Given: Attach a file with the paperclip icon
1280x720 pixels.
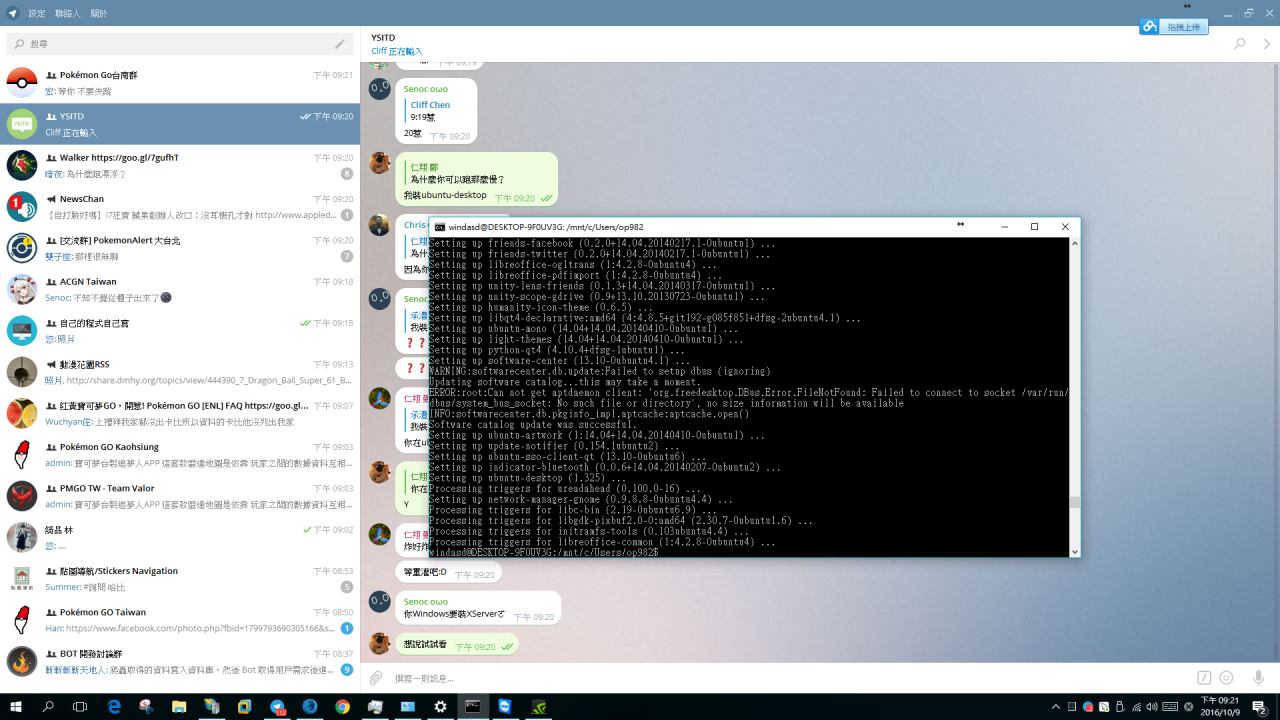Looking at the screenshot, I should click(376, 678).
